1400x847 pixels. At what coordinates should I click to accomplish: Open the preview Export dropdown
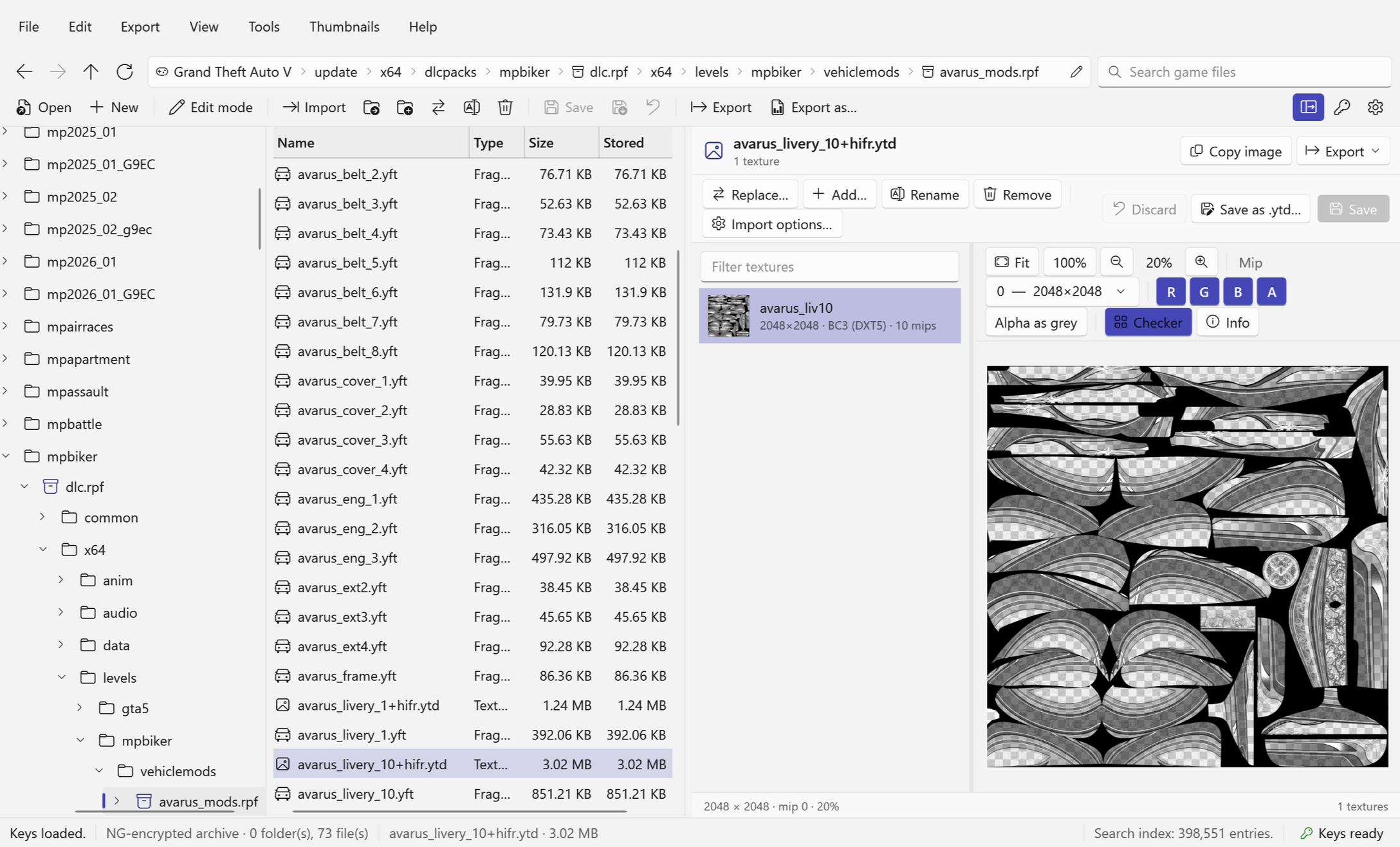tap(1343, 151)
